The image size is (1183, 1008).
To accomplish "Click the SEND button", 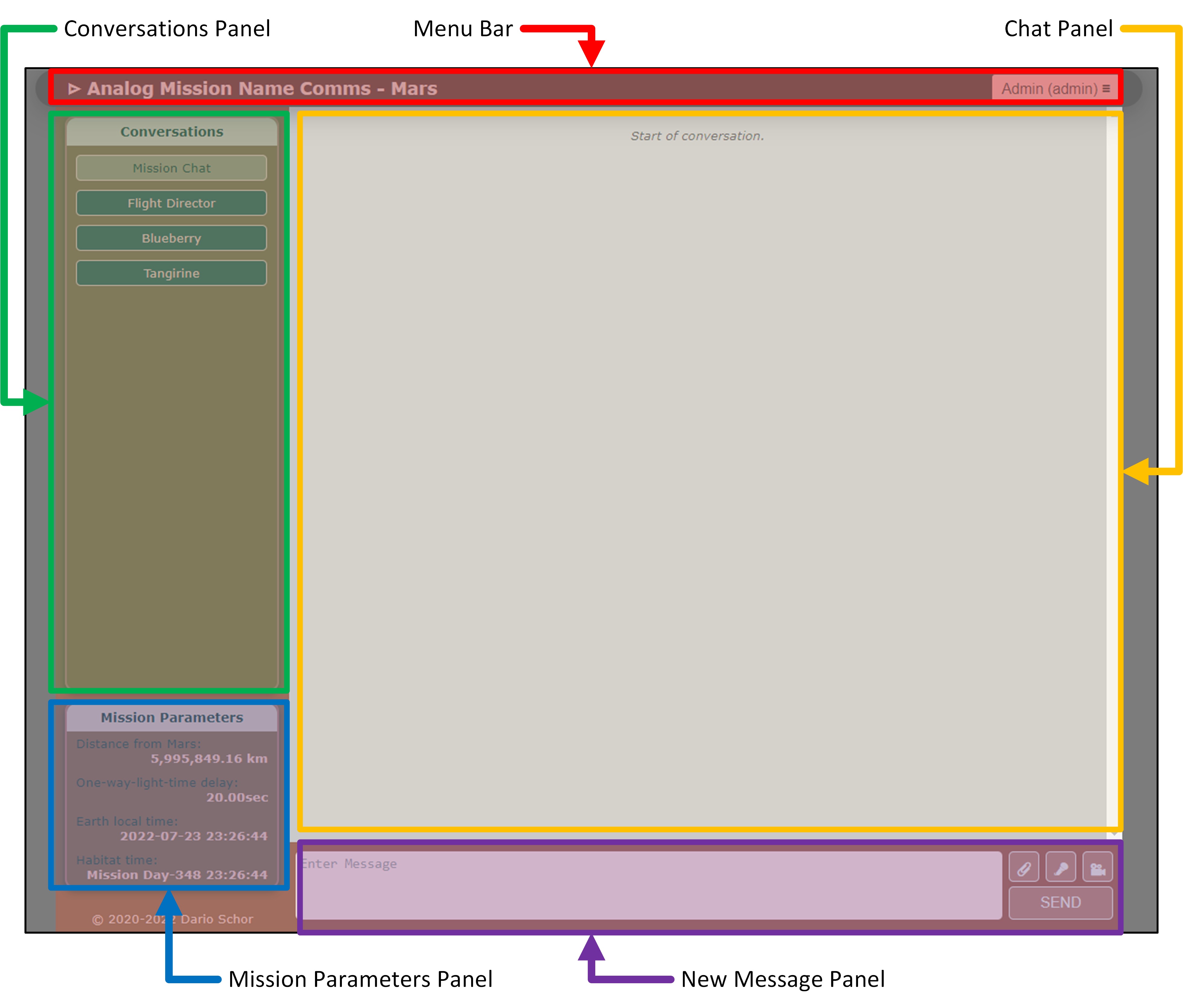I will 1061,902.
